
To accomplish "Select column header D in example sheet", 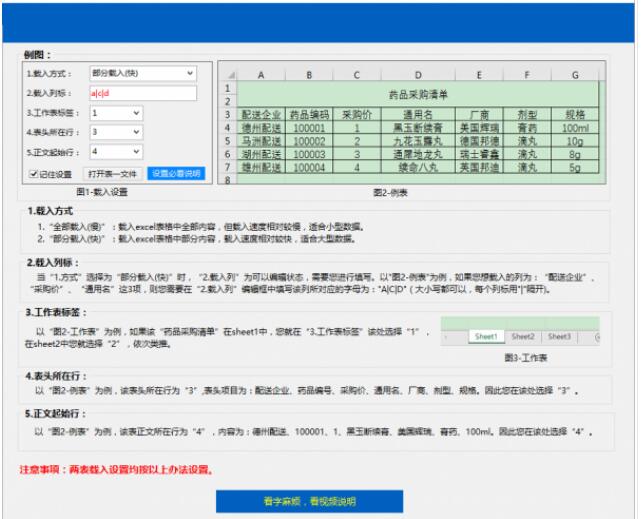I will [418, 75].
